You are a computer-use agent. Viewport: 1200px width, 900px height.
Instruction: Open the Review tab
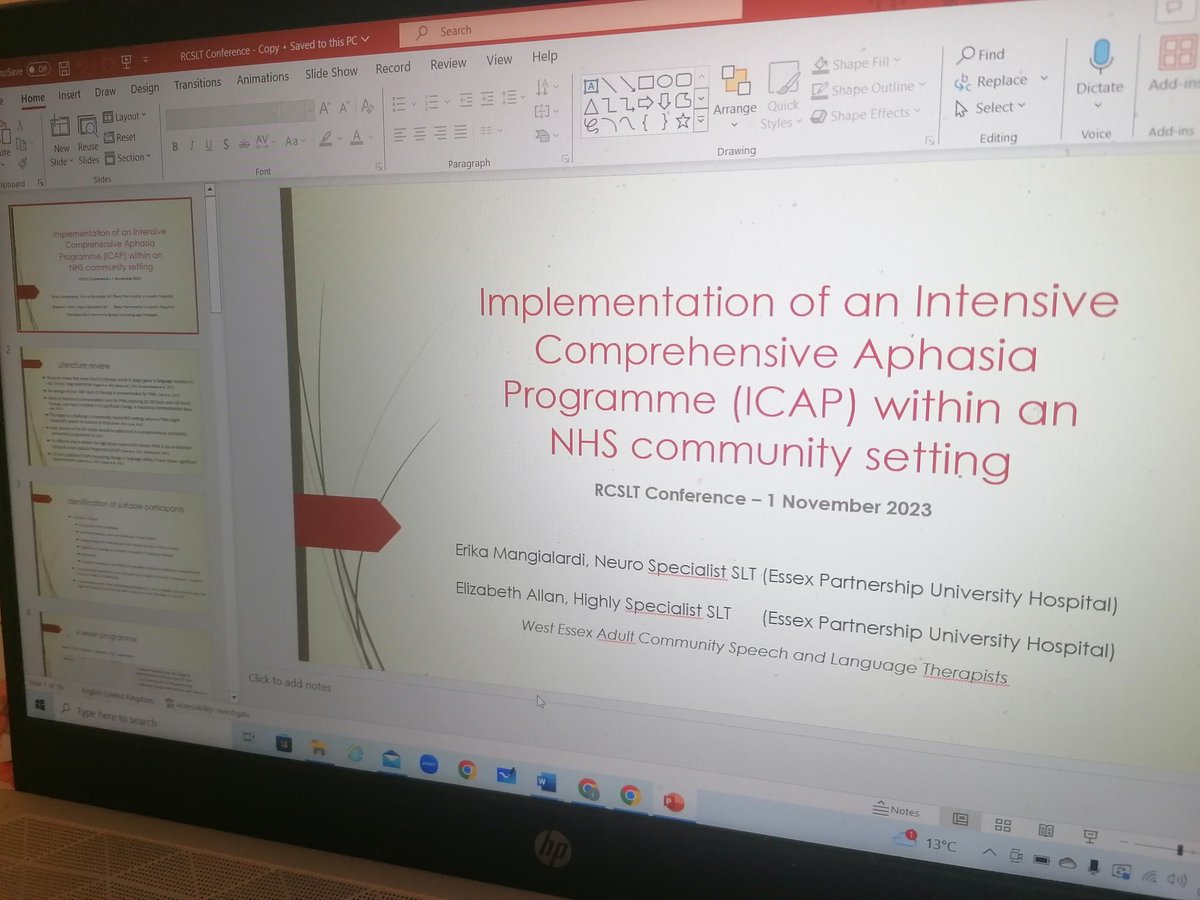[448, 63]
